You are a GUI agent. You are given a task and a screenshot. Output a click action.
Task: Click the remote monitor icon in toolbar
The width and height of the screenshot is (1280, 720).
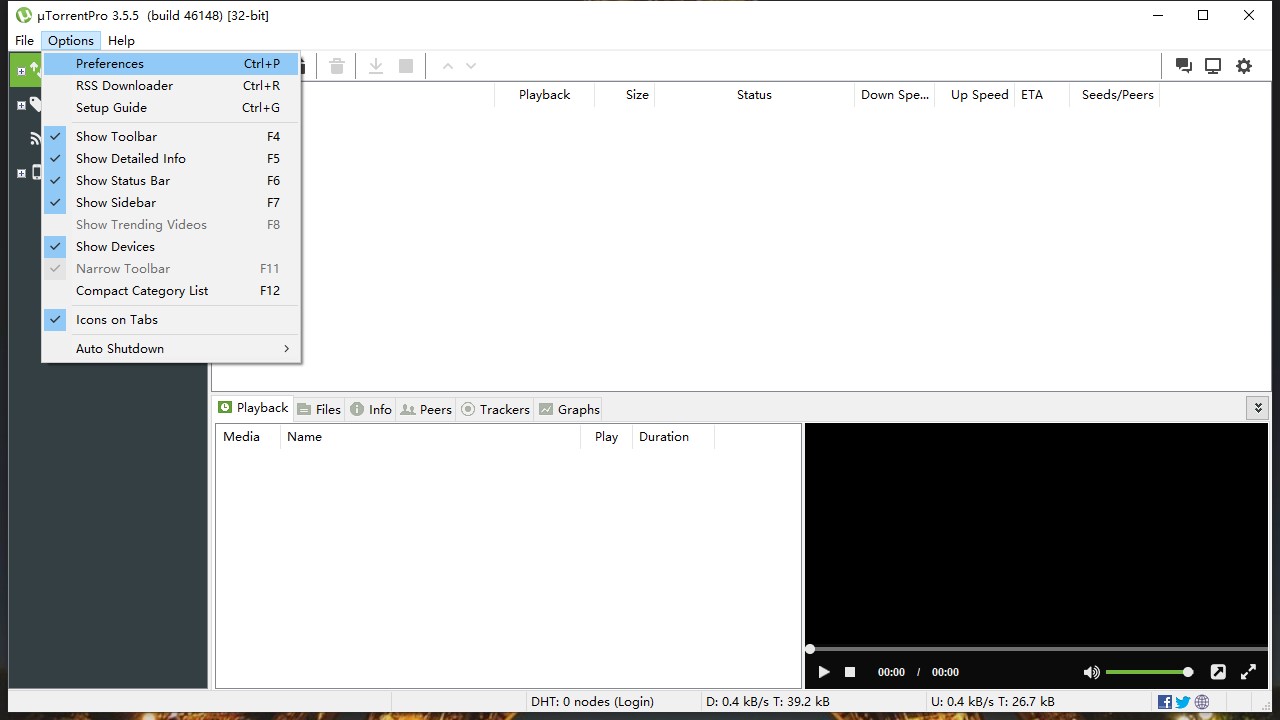[x=1213, y=66]
